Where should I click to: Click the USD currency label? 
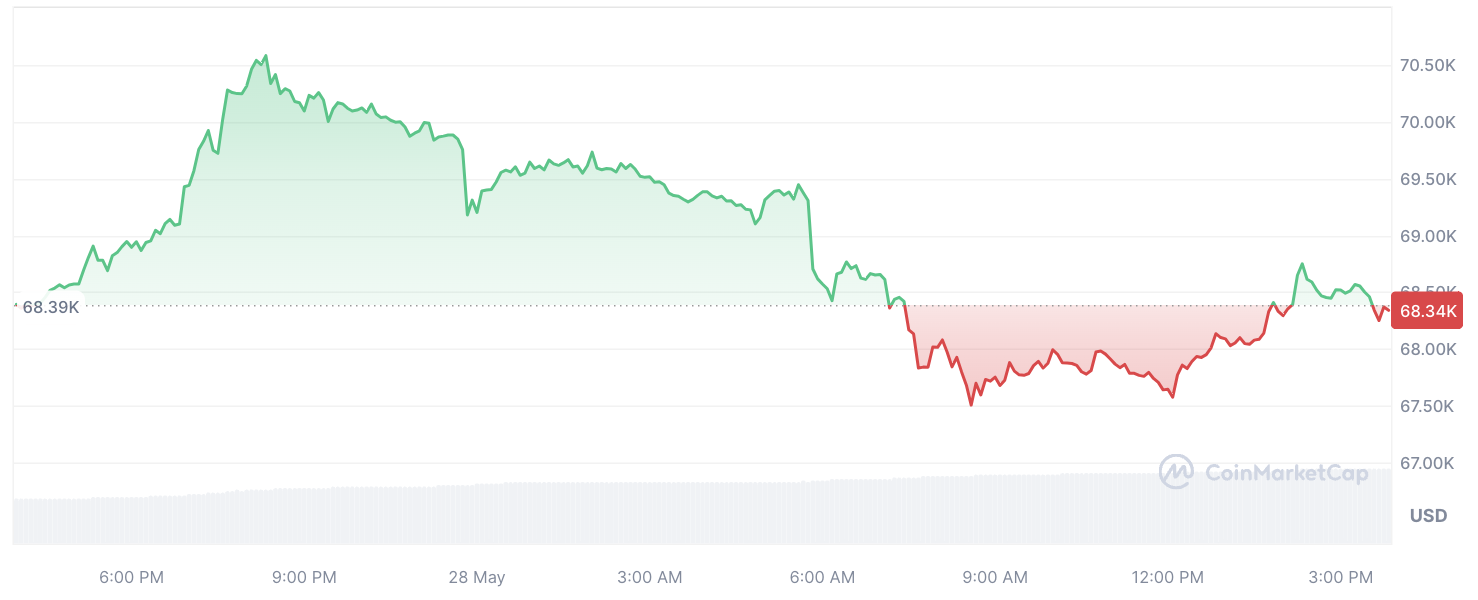point(1428,516)
